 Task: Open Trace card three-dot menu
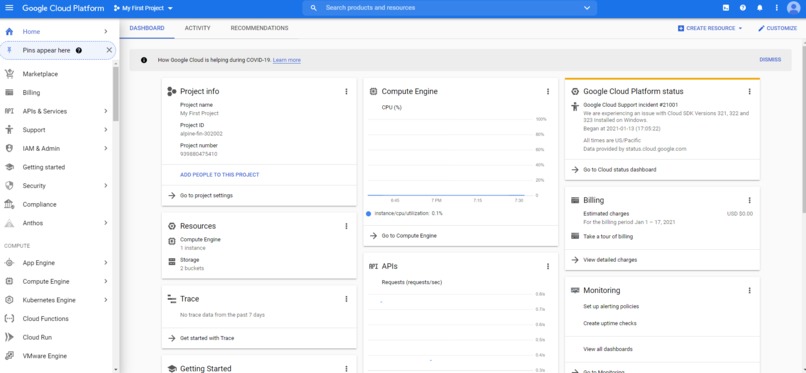pyautogui.click(x=346, y=299)
